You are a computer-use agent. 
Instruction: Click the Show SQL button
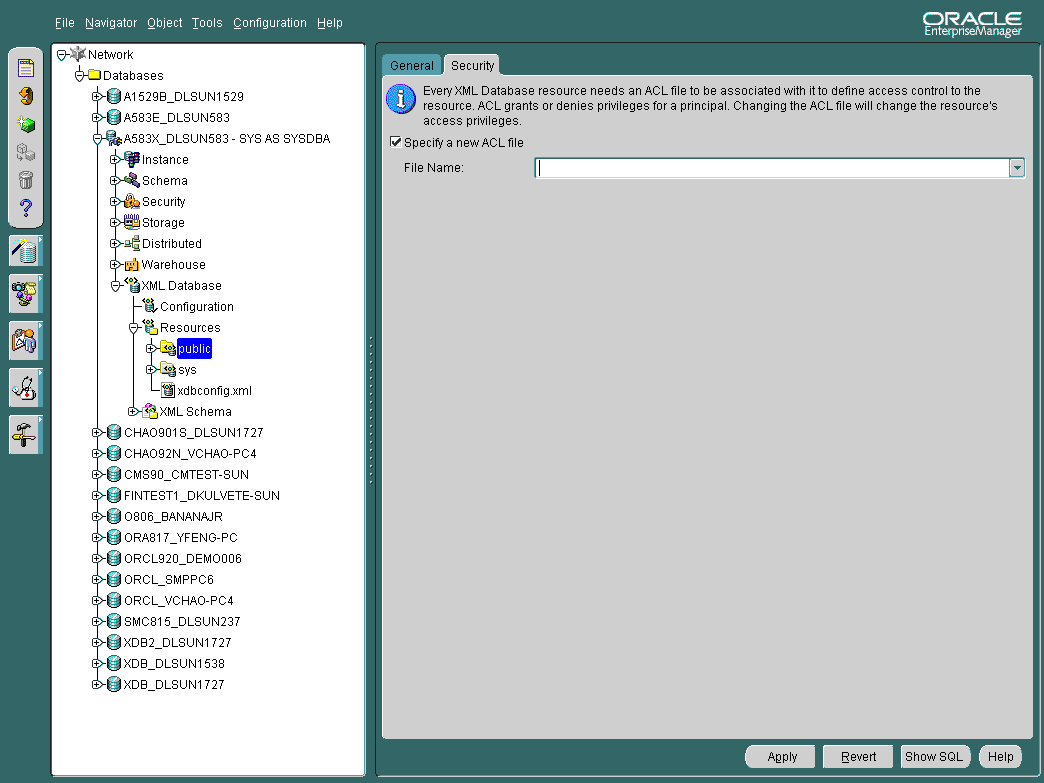pyautogui.click(x=934, y=756)
